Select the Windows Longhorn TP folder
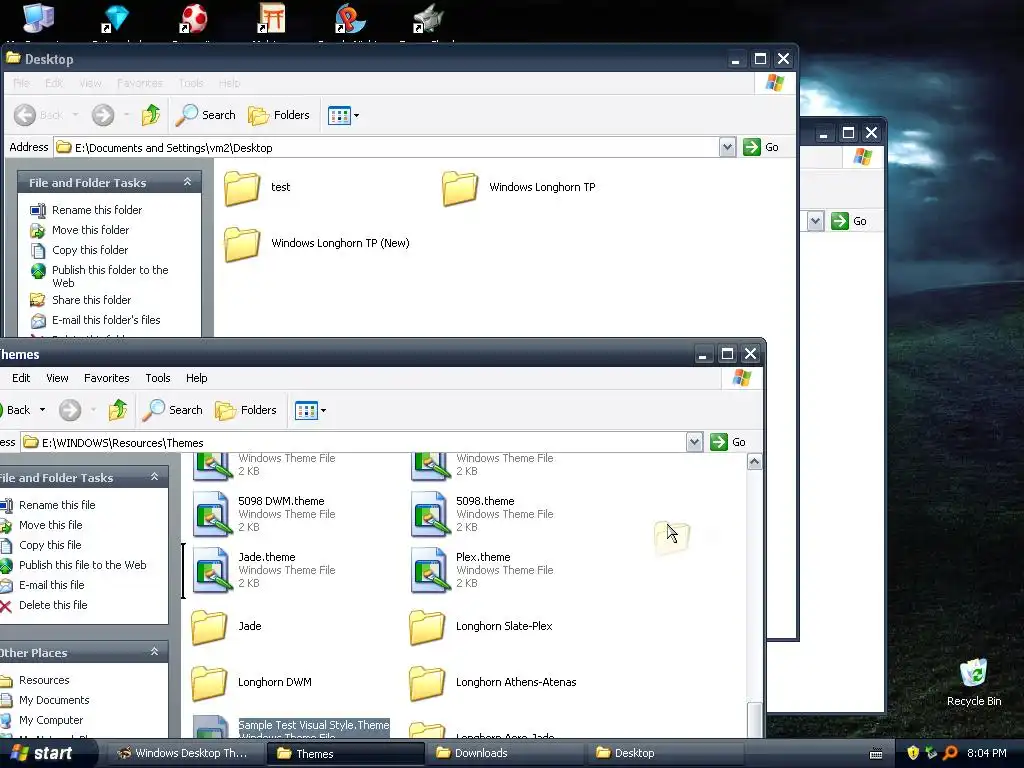1024x768 pixels. coord(519,187)
